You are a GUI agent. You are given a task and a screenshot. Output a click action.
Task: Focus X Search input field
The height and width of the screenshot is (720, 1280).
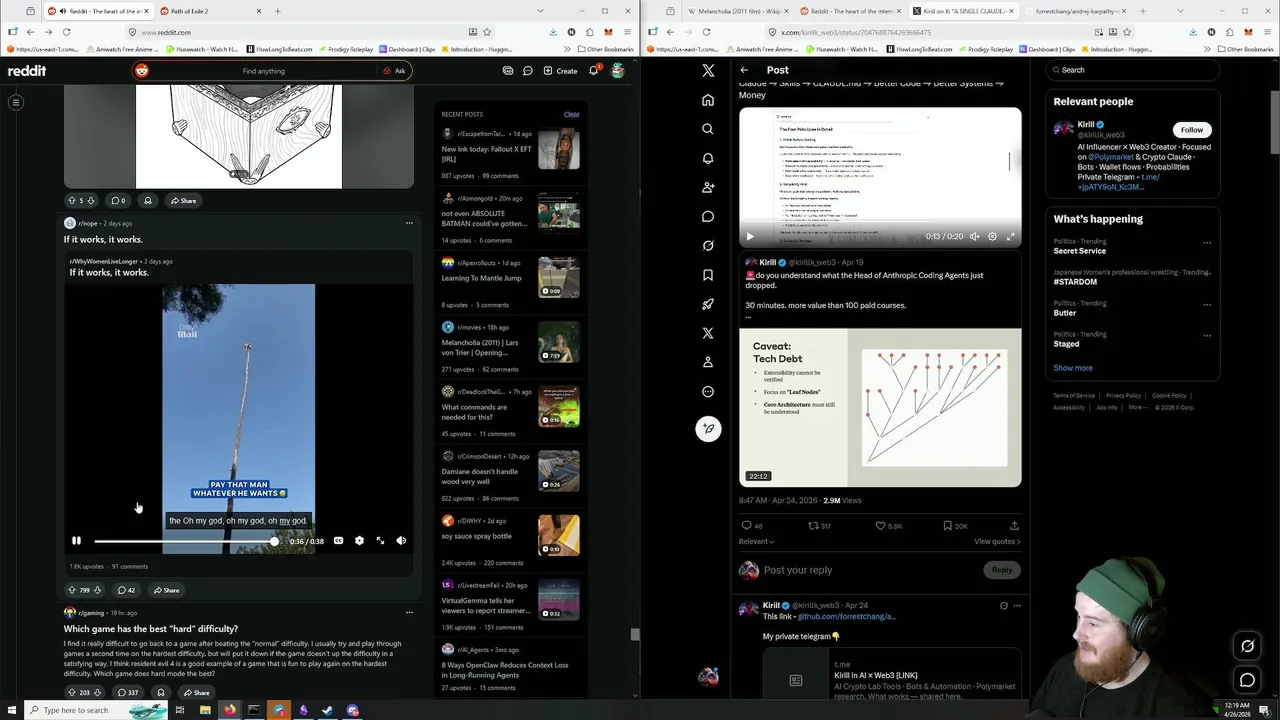1132,70
